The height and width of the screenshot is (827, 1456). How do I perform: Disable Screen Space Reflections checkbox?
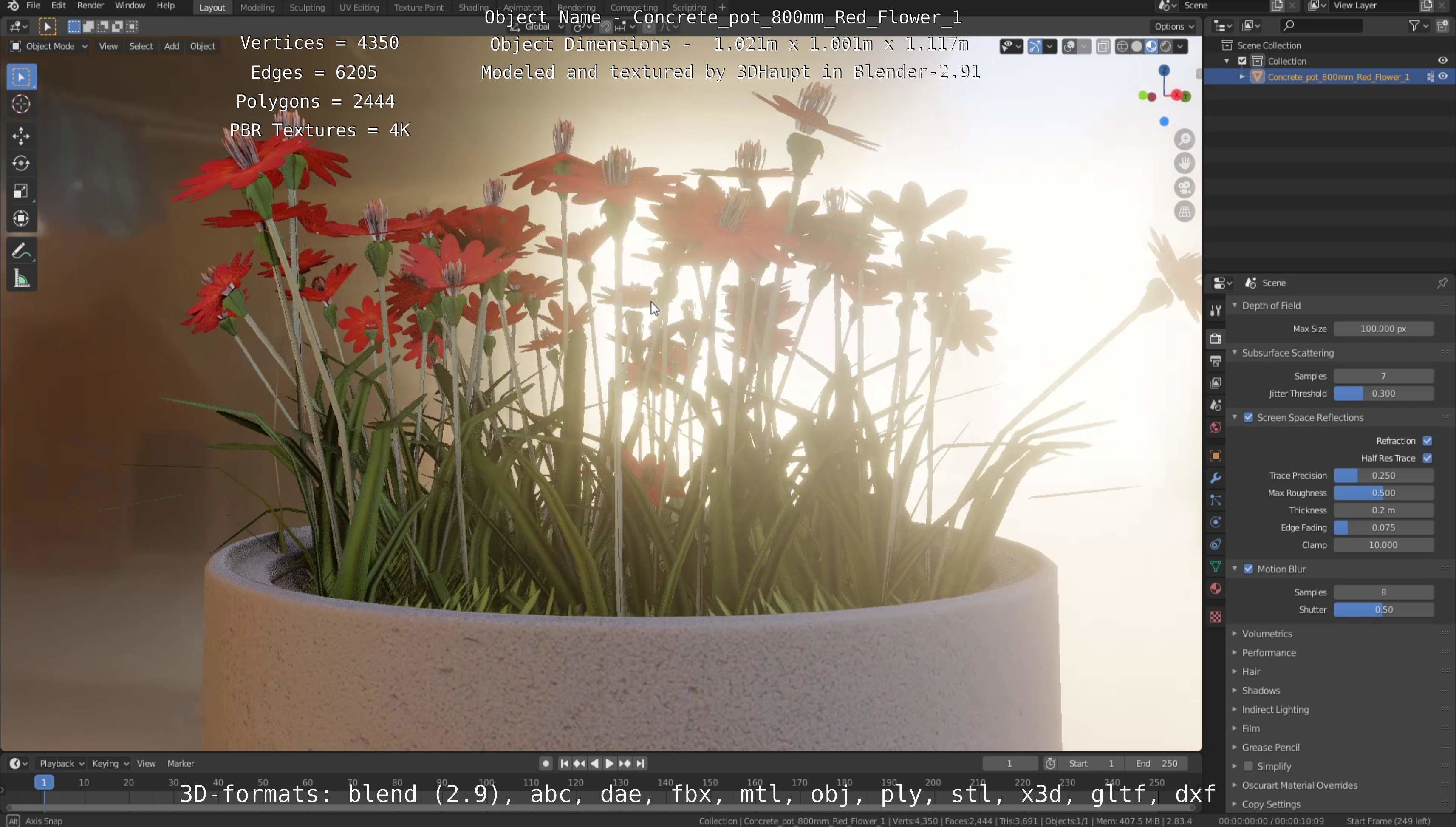[1248, 417]
